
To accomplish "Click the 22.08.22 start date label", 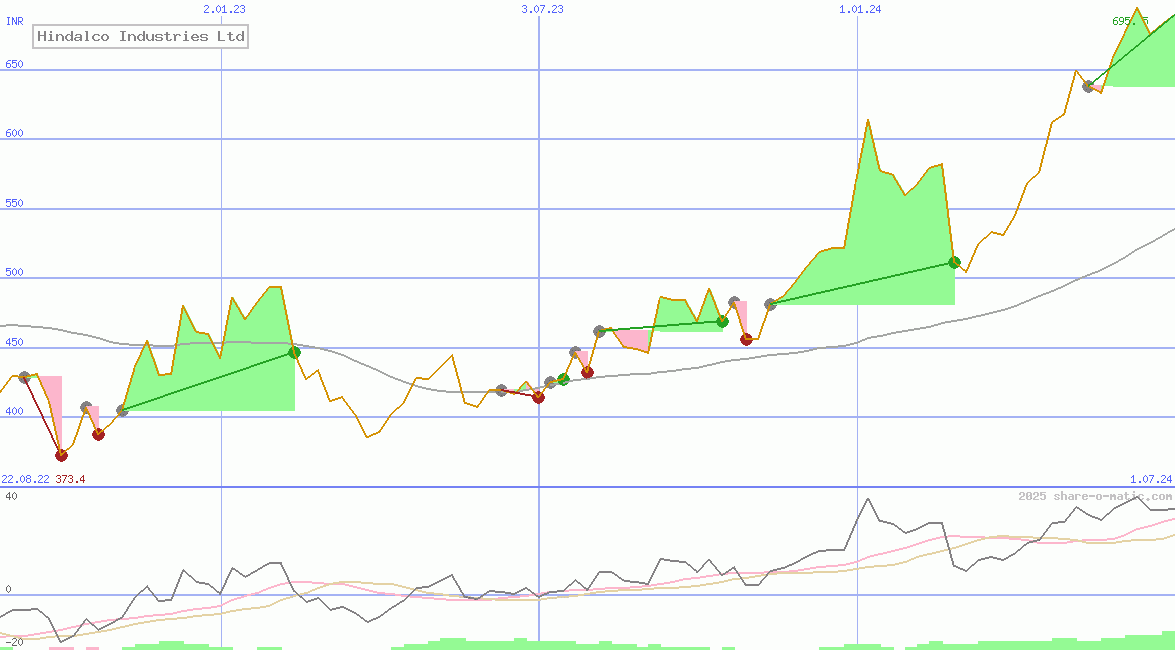I will point(25,479).
